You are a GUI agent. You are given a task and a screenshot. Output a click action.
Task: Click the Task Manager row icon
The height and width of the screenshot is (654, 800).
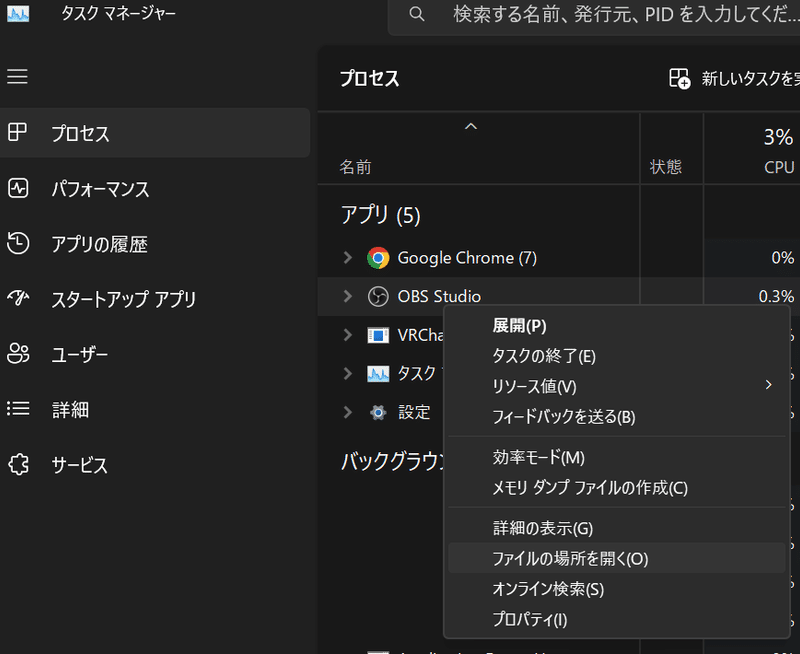click(378, 374)
